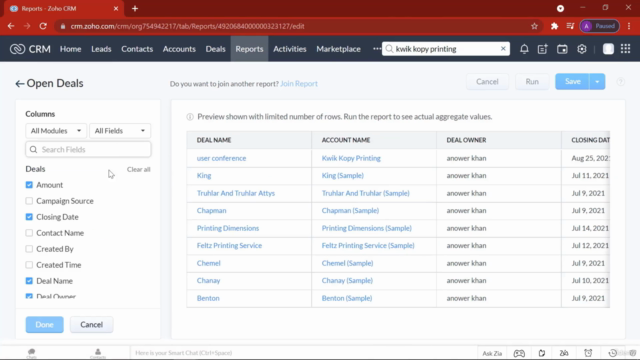Open the quick create plus icon
The image size is (640, 360).
click(542, 49)
